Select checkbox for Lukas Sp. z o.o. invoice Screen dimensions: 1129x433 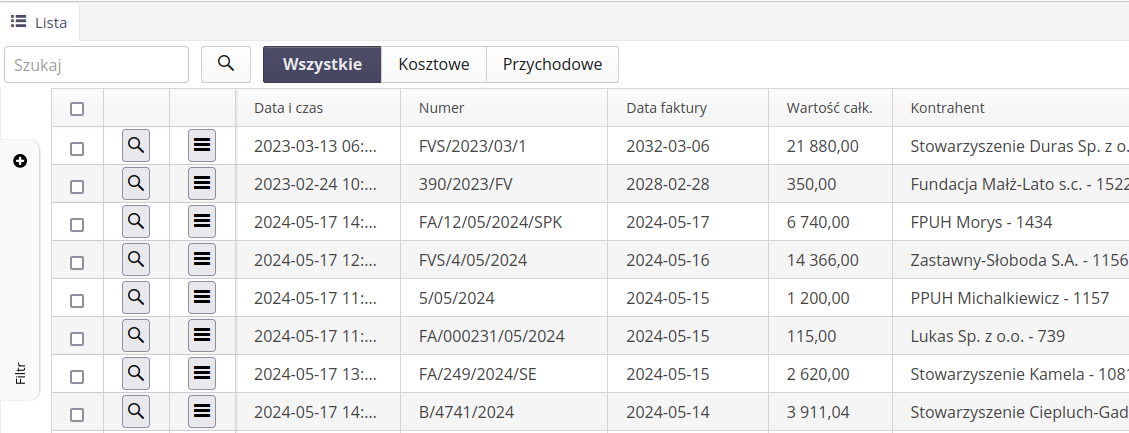(77, 338)
